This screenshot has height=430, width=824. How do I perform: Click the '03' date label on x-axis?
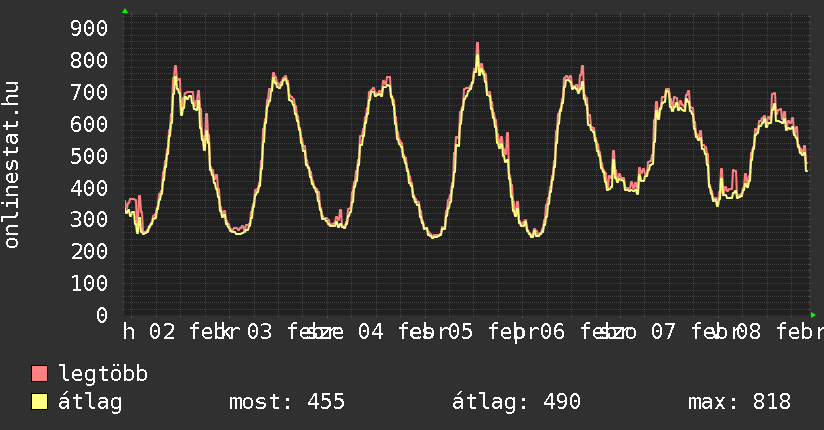coord(260,331)
